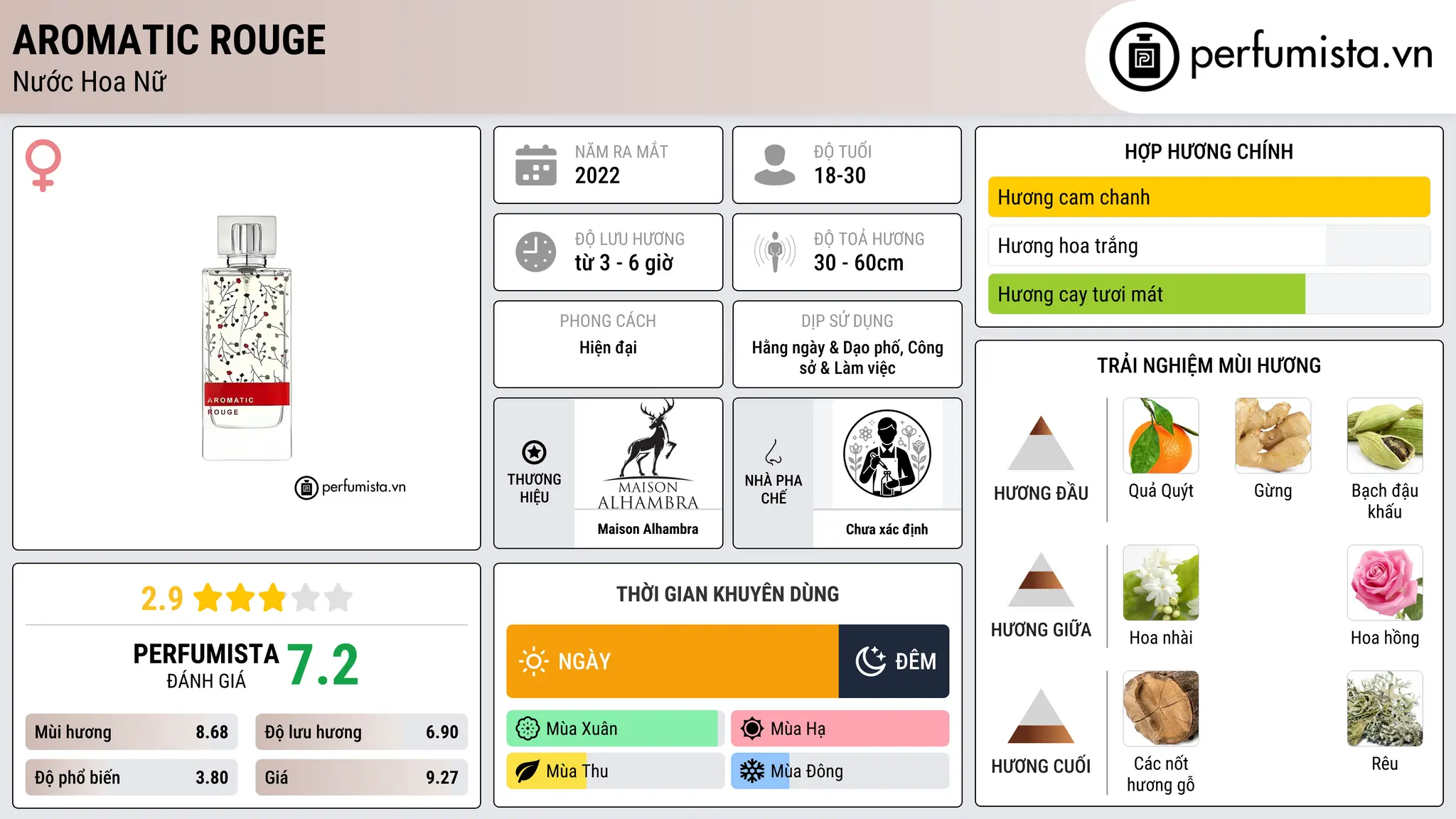
Task: Click the nose icon above Nhà pha chế
Action: click(x=773, y=452)
